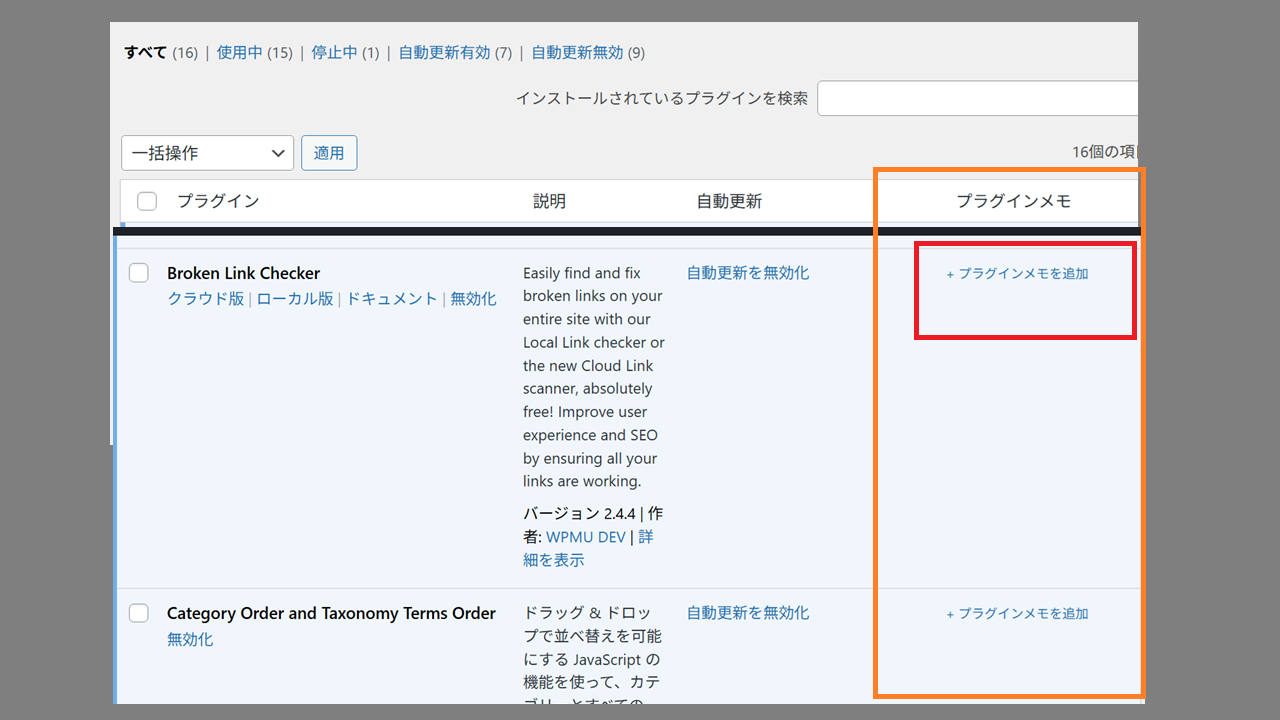Open ドキュメント link for Broken Link Checker
The width and height of the screenshot is (1280, 720).
pos(392,298)
